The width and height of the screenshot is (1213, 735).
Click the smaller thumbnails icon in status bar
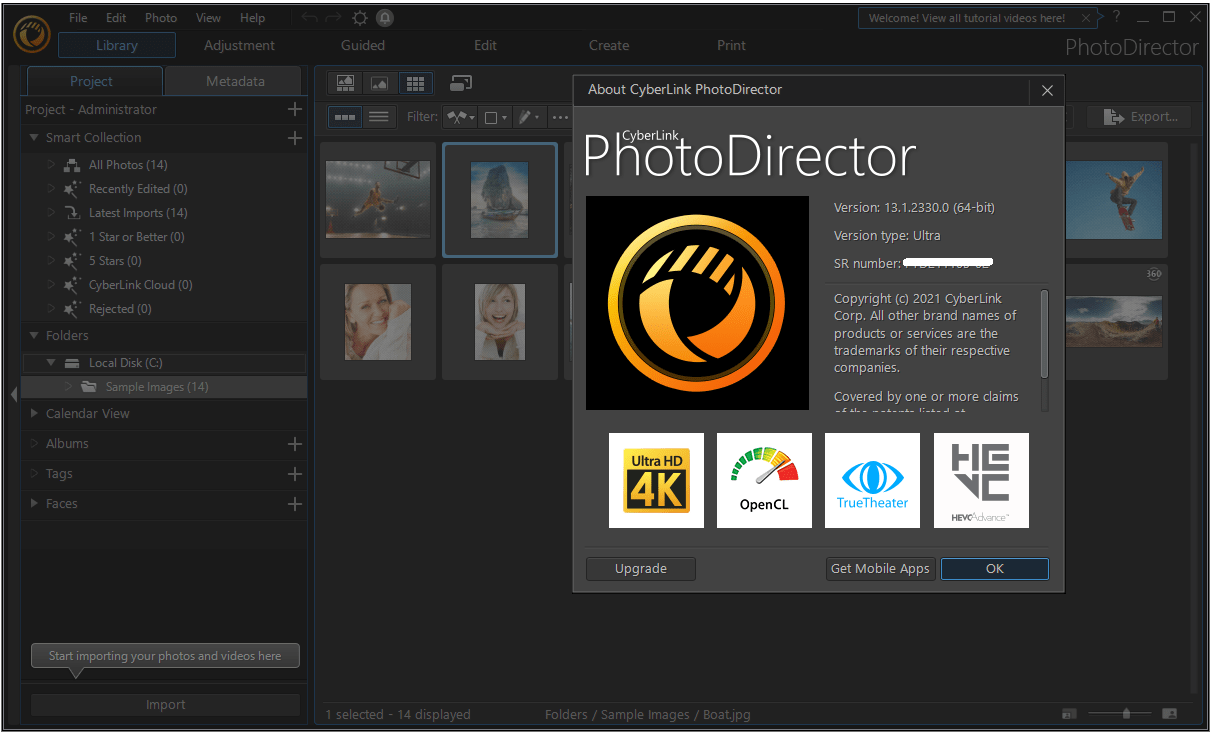(1069, 714)
